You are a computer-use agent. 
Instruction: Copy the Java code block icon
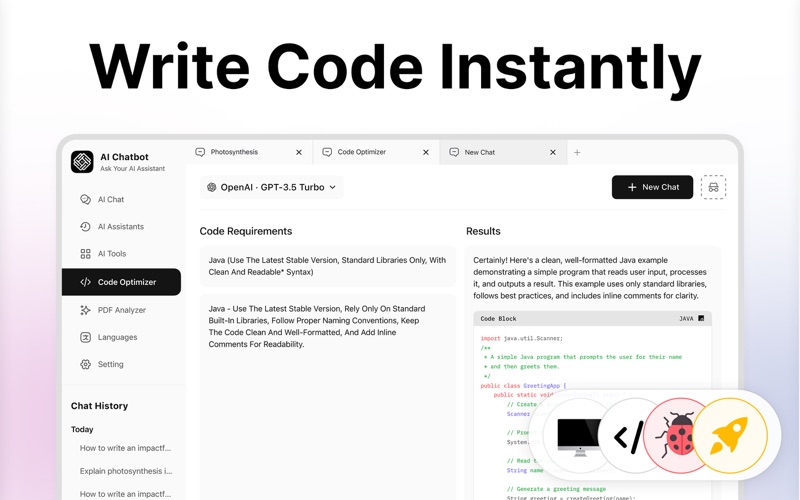pyautogui.click(x=701, y=318)
